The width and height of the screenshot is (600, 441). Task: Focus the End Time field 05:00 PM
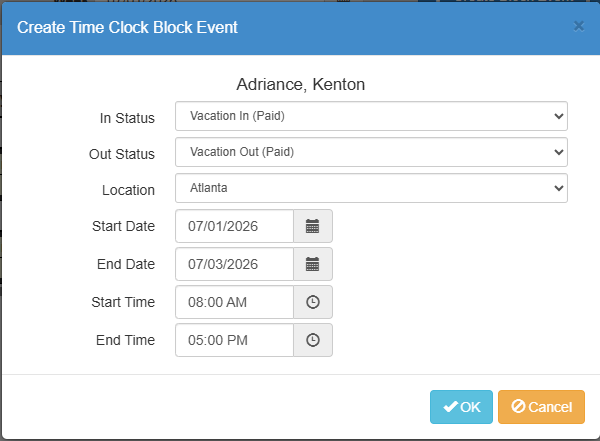(234, 340)
